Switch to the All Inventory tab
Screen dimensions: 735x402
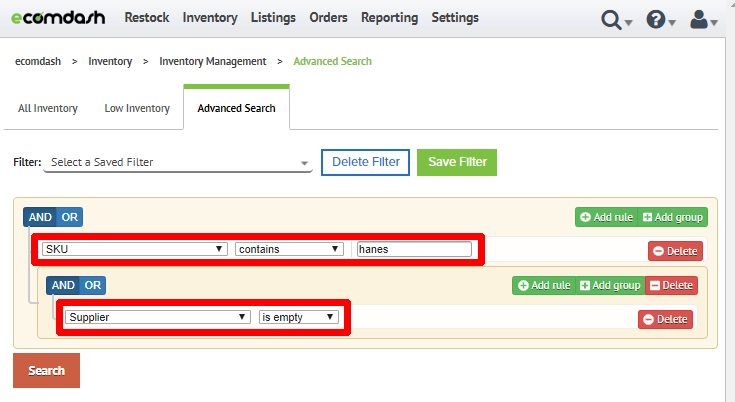pyautogui.click(x=48, y=108)
